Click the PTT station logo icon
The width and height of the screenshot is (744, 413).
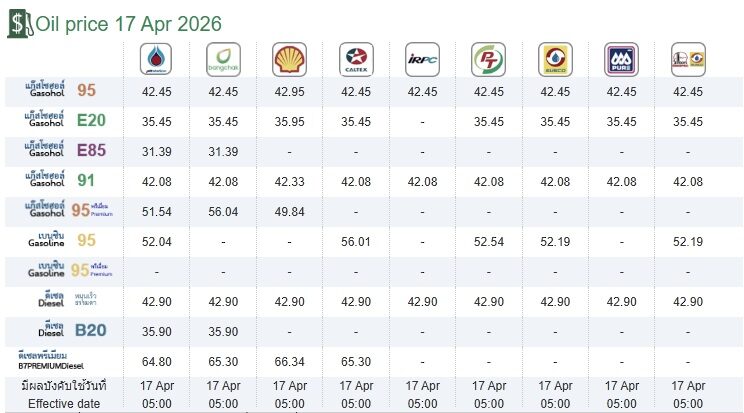pyautogui.click(x=156, y=59)
